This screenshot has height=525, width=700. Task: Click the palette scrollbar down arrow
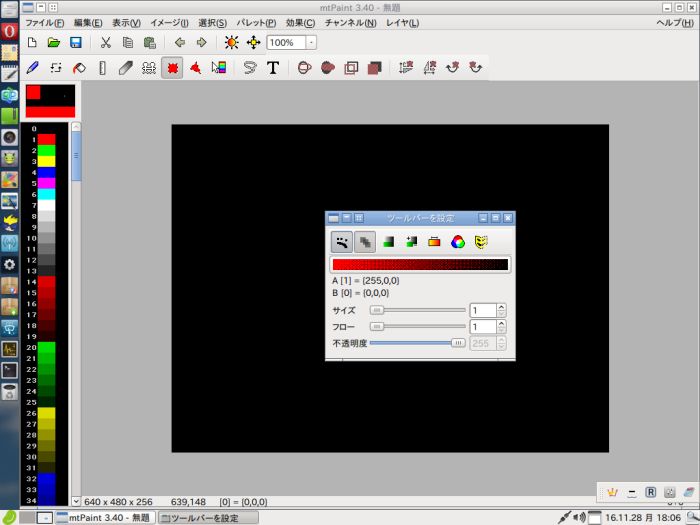click(x=76, y=500)
